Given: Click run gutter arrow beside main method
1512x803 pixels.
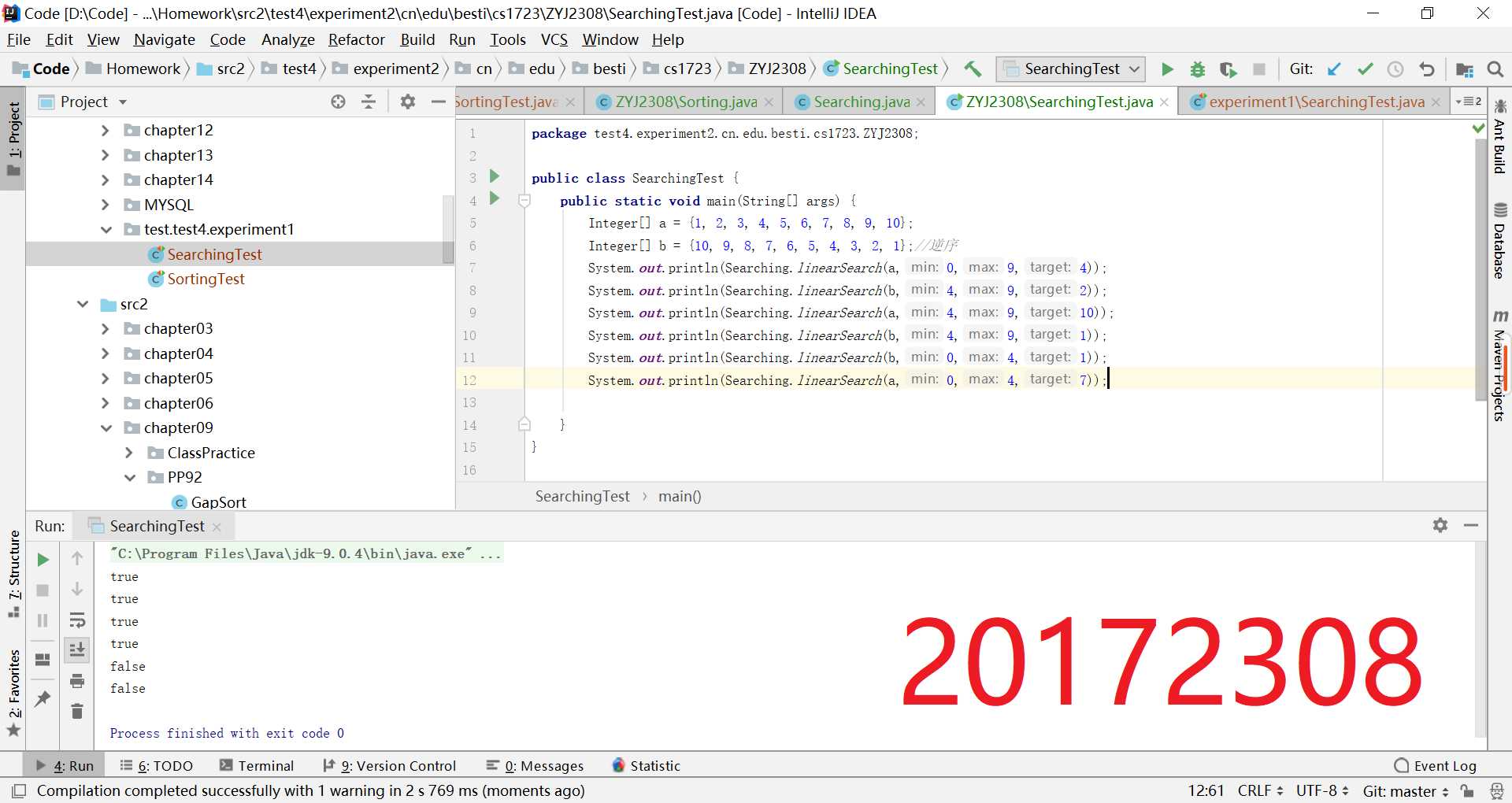Looking at the screenshot, I should pyautogui.click(x=495, y=198).
